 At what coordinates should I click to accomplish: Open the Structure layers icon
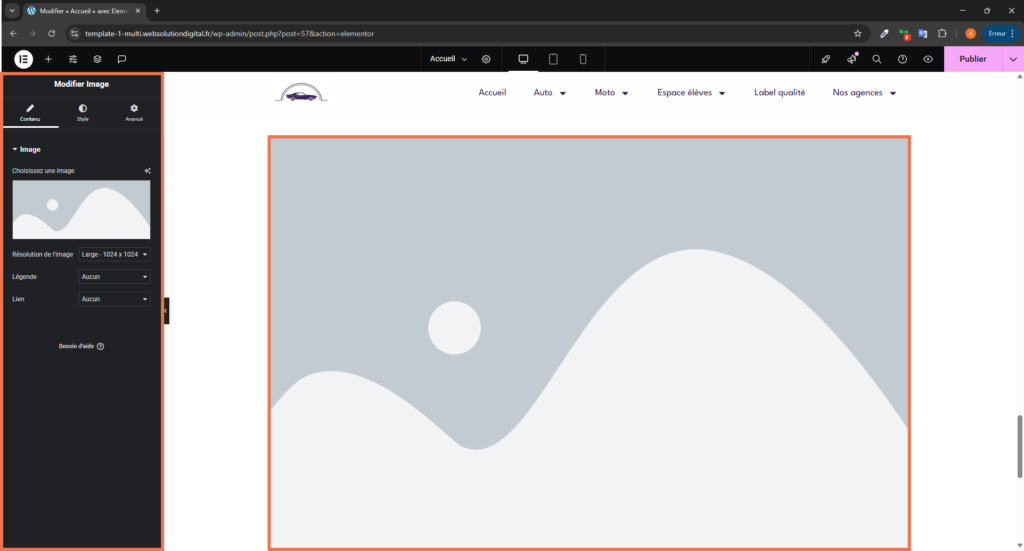pos(97,59)
